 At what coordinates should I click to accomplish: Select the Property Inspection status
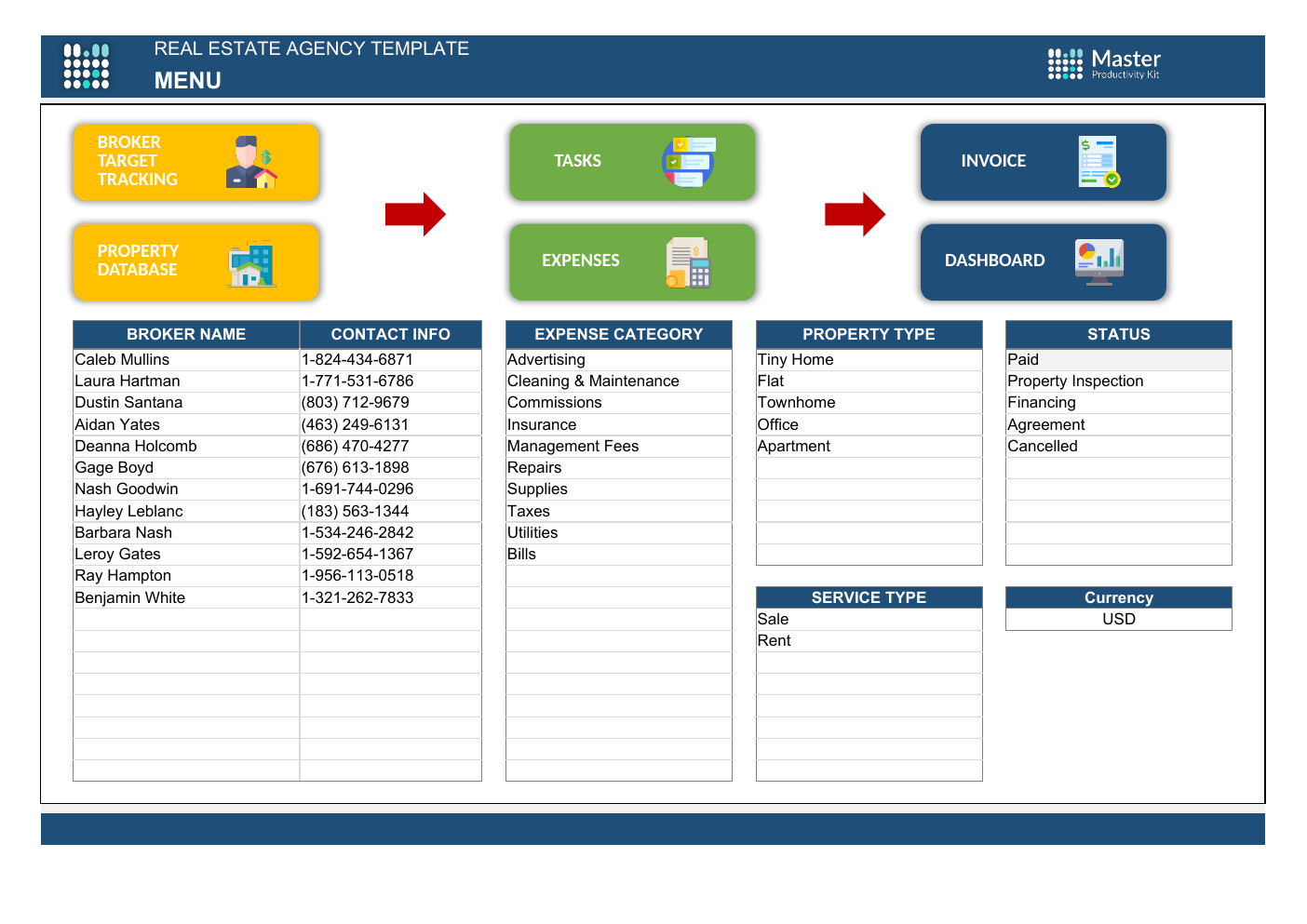(1119, 382)
